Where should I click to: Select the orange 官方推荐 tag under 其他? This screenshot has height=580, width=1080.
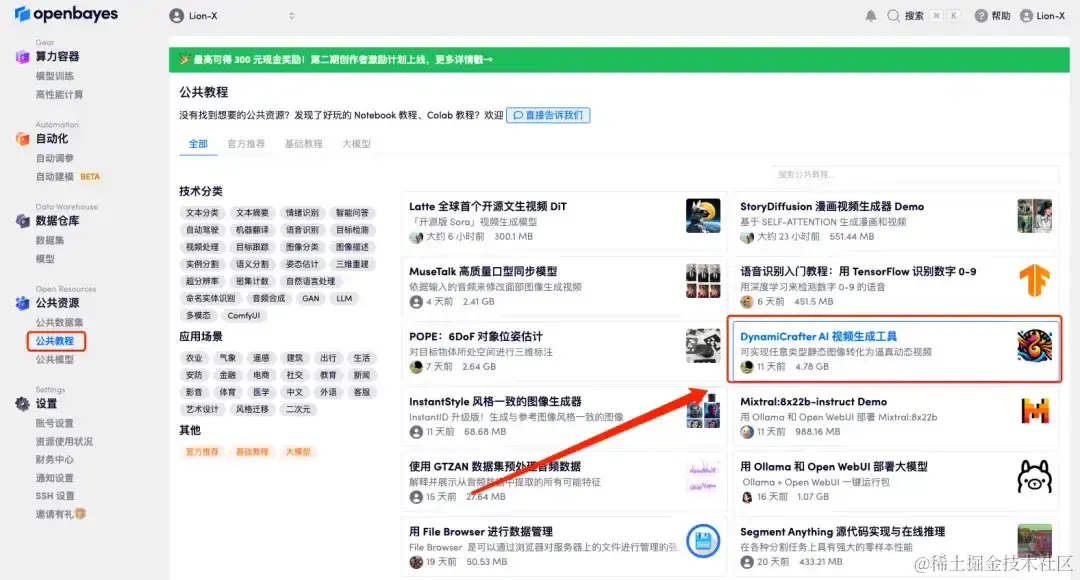tap(202, 452)
